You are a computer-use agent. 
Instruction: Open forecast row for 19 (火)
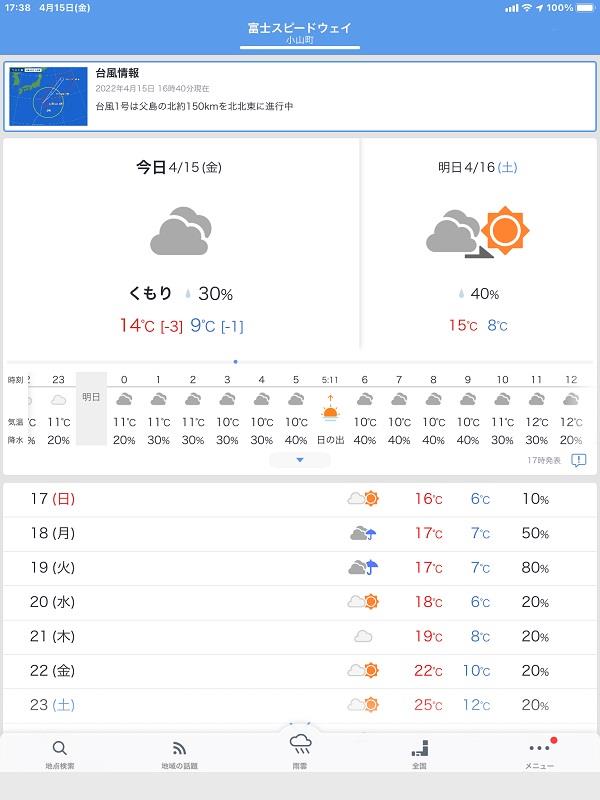point(300,568)
